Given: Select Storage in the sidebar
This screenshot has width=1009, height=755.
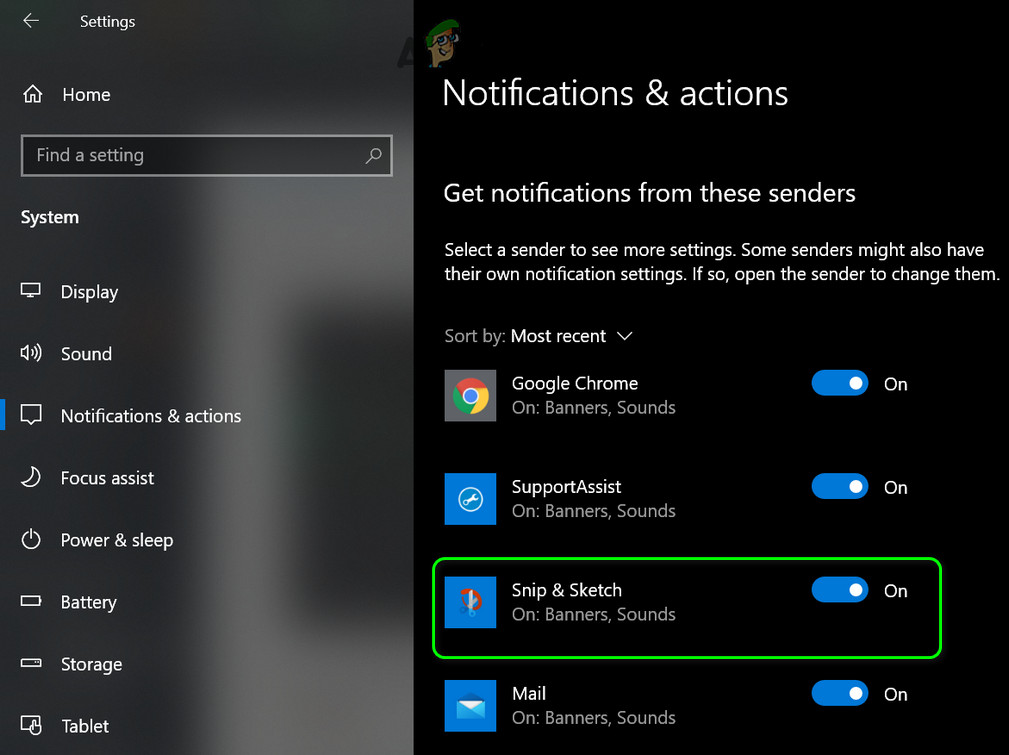Looking at the screenshot, I should [91, 664].
